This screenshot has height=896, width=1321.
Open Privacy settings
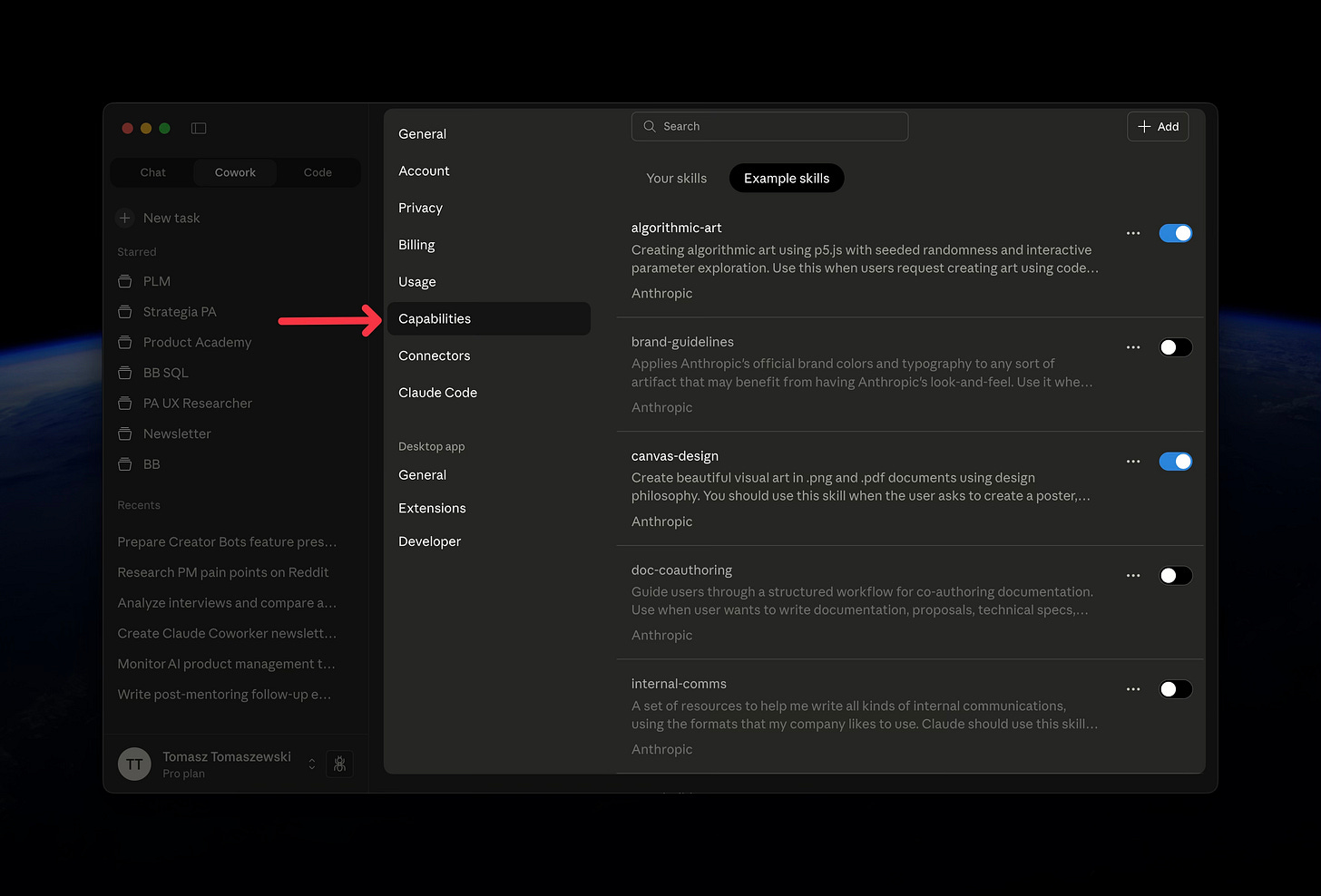coord(489,208)
